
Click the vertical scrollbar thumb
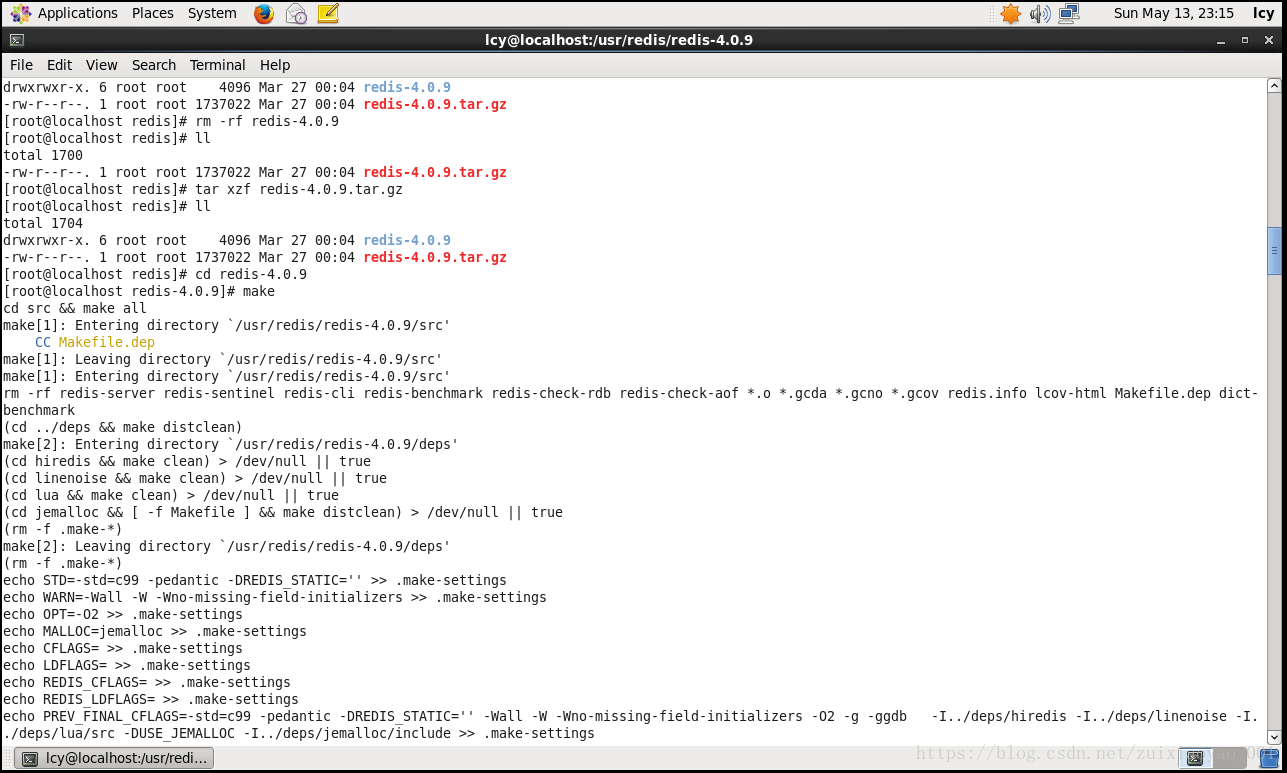click(x=1274, y=251)
